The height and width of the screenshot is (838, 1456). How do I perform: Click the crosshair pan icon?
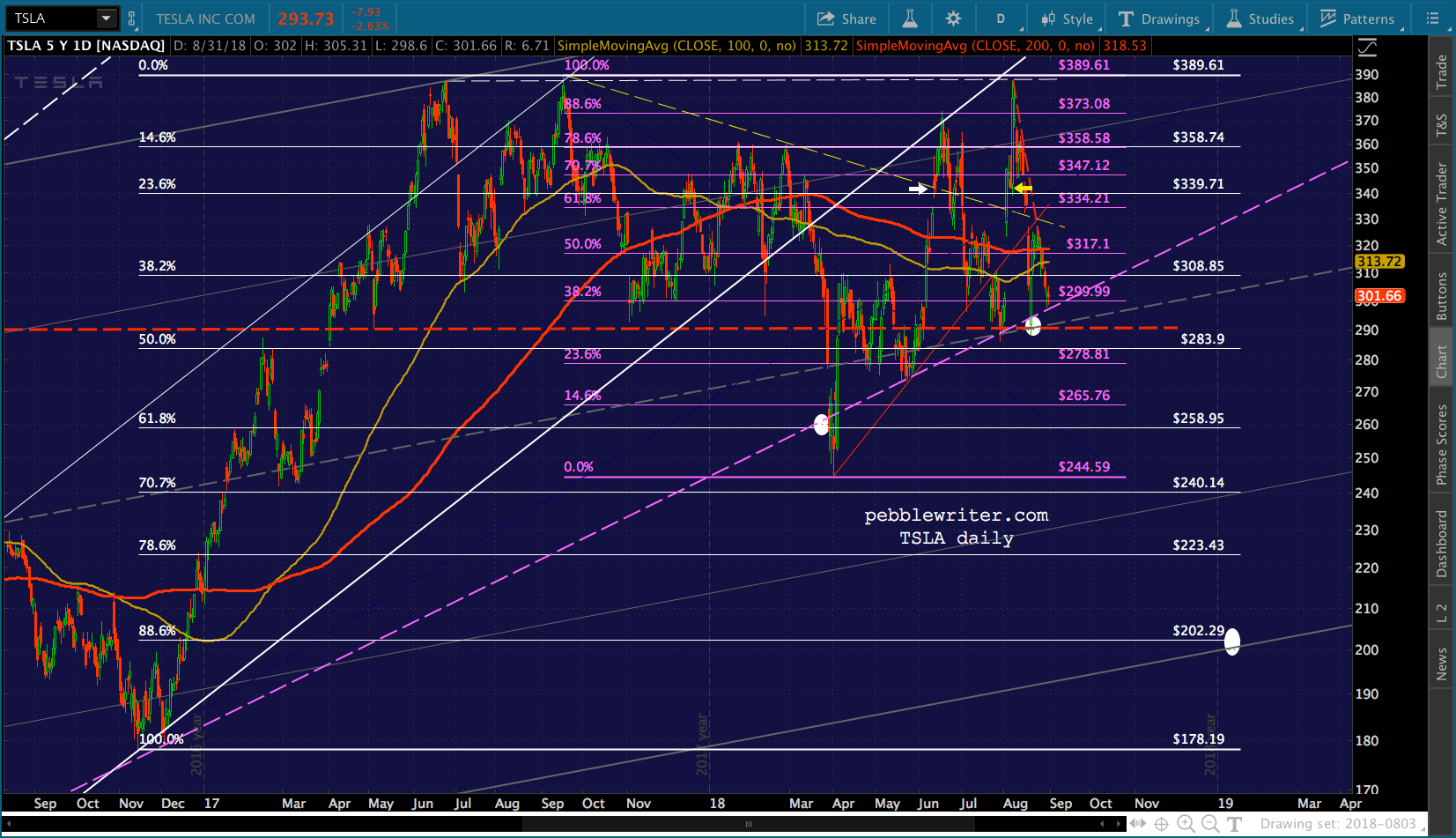1162,825
